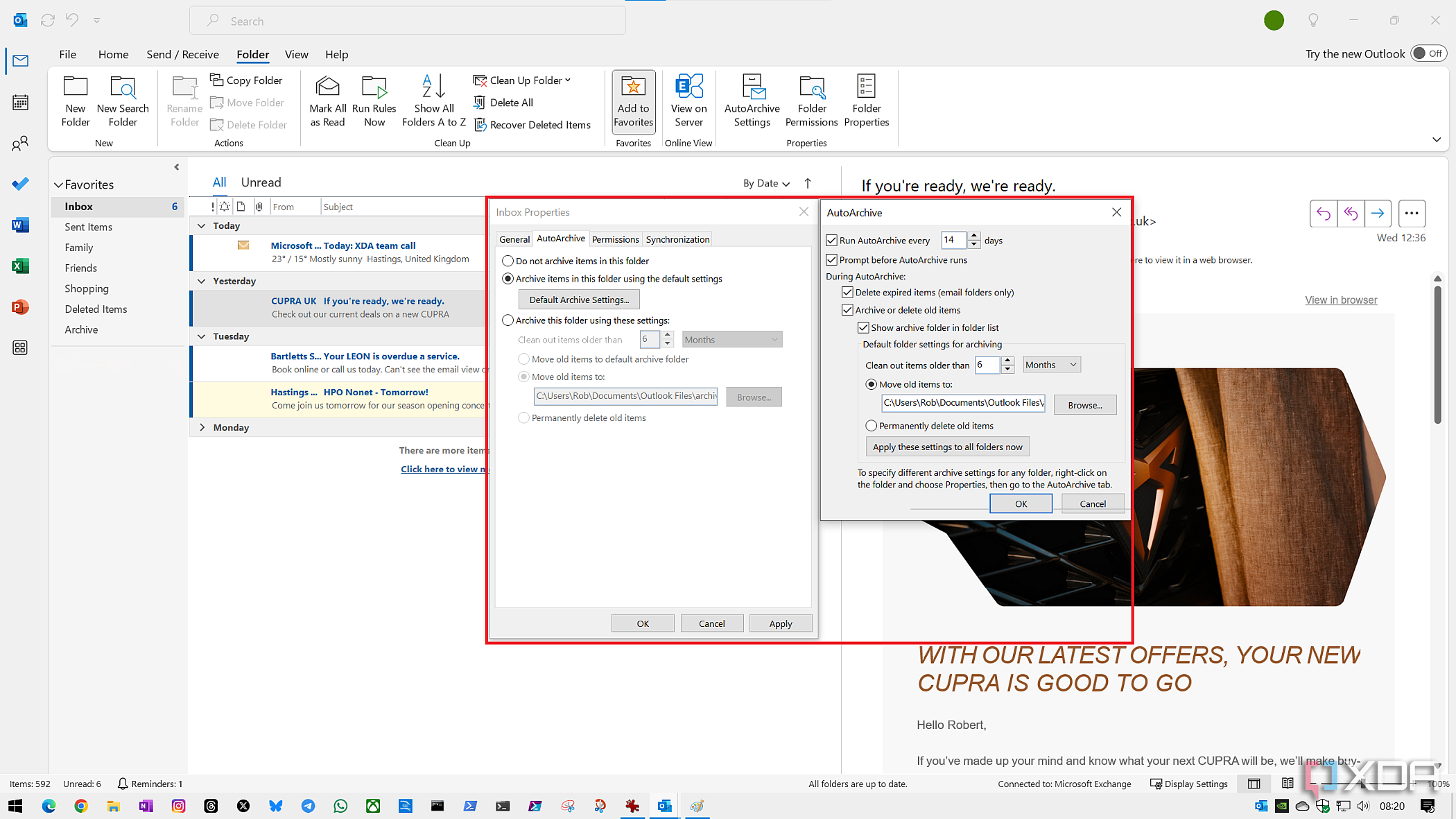1456x819 pixels.
Task: Increase AutoArchive days stepper value
Action: coord(974,236)
